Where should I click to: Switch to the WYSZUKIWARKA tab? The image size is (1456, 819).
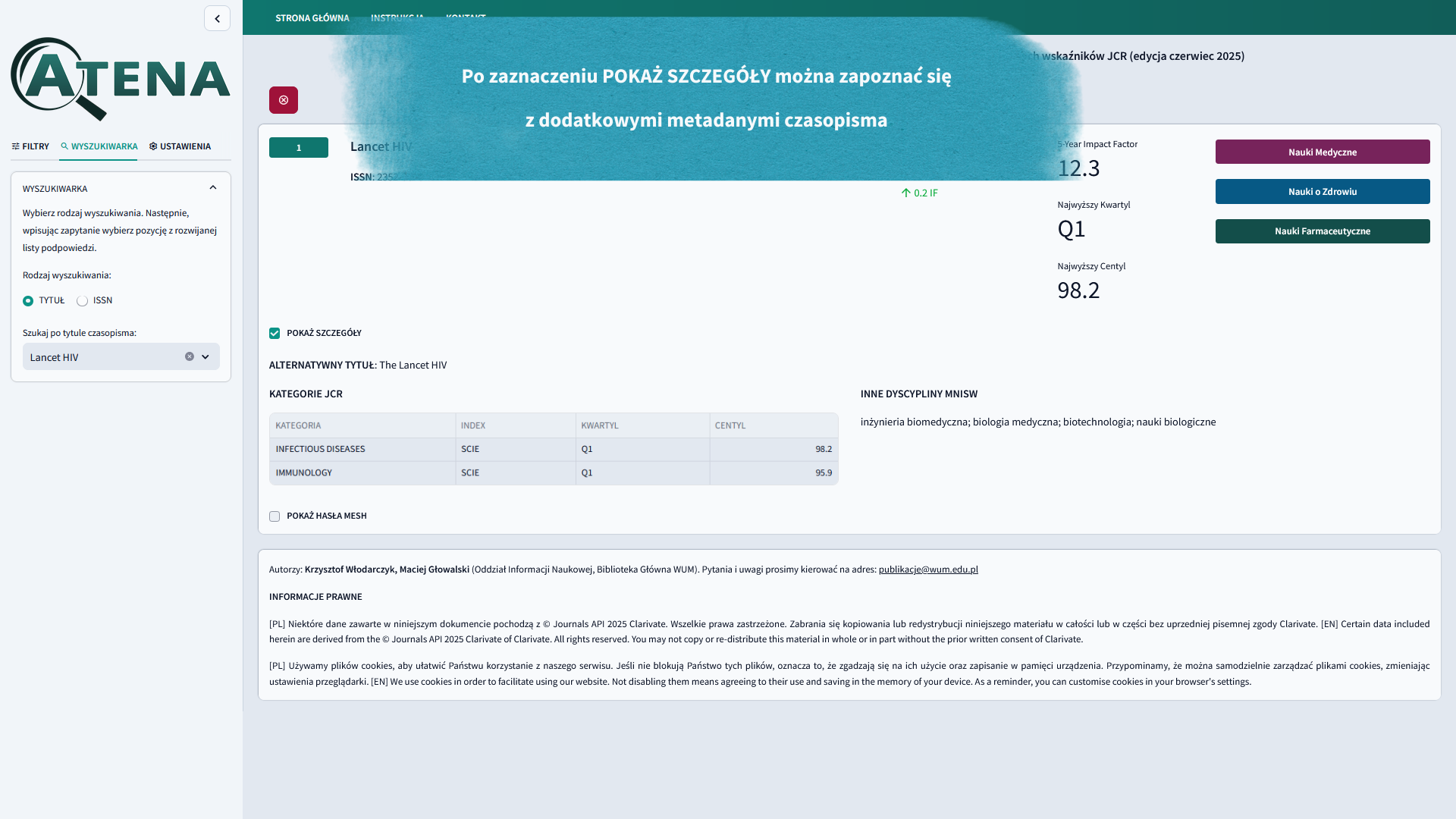click(99, 146)
